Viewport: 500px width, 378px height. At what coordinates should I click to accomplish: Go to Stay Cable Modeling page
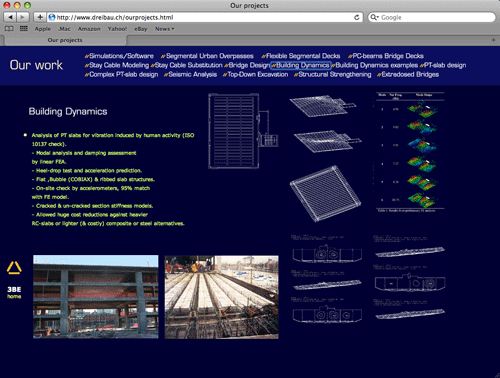click(117, 65)
